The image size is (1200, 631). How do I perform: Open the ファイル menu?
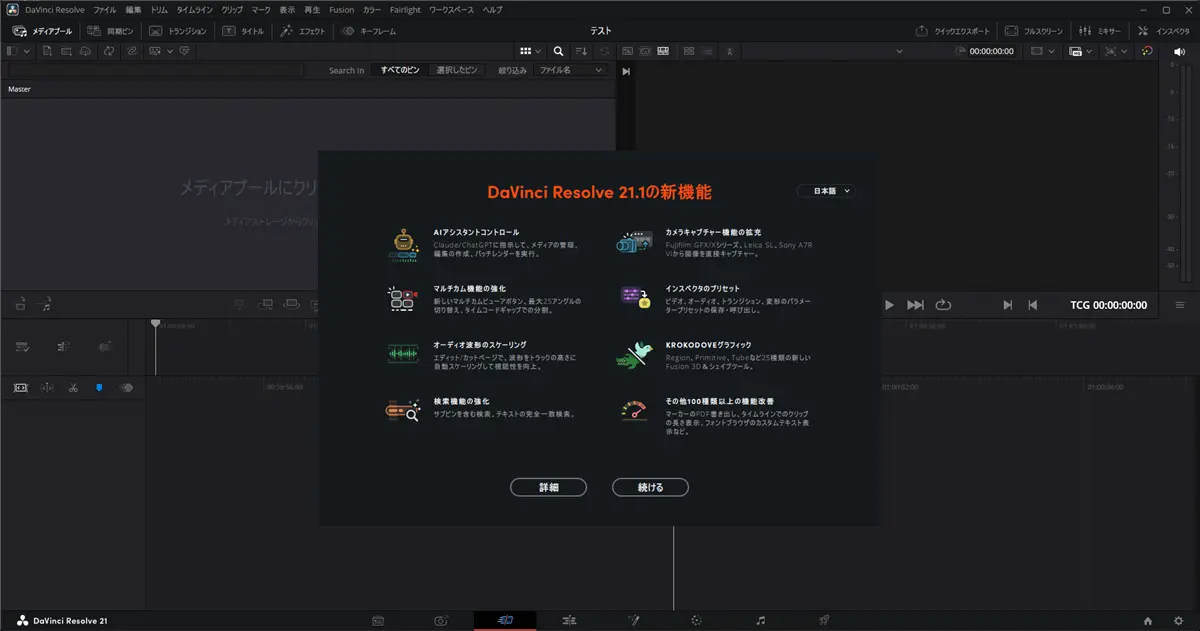click(105, 9)
